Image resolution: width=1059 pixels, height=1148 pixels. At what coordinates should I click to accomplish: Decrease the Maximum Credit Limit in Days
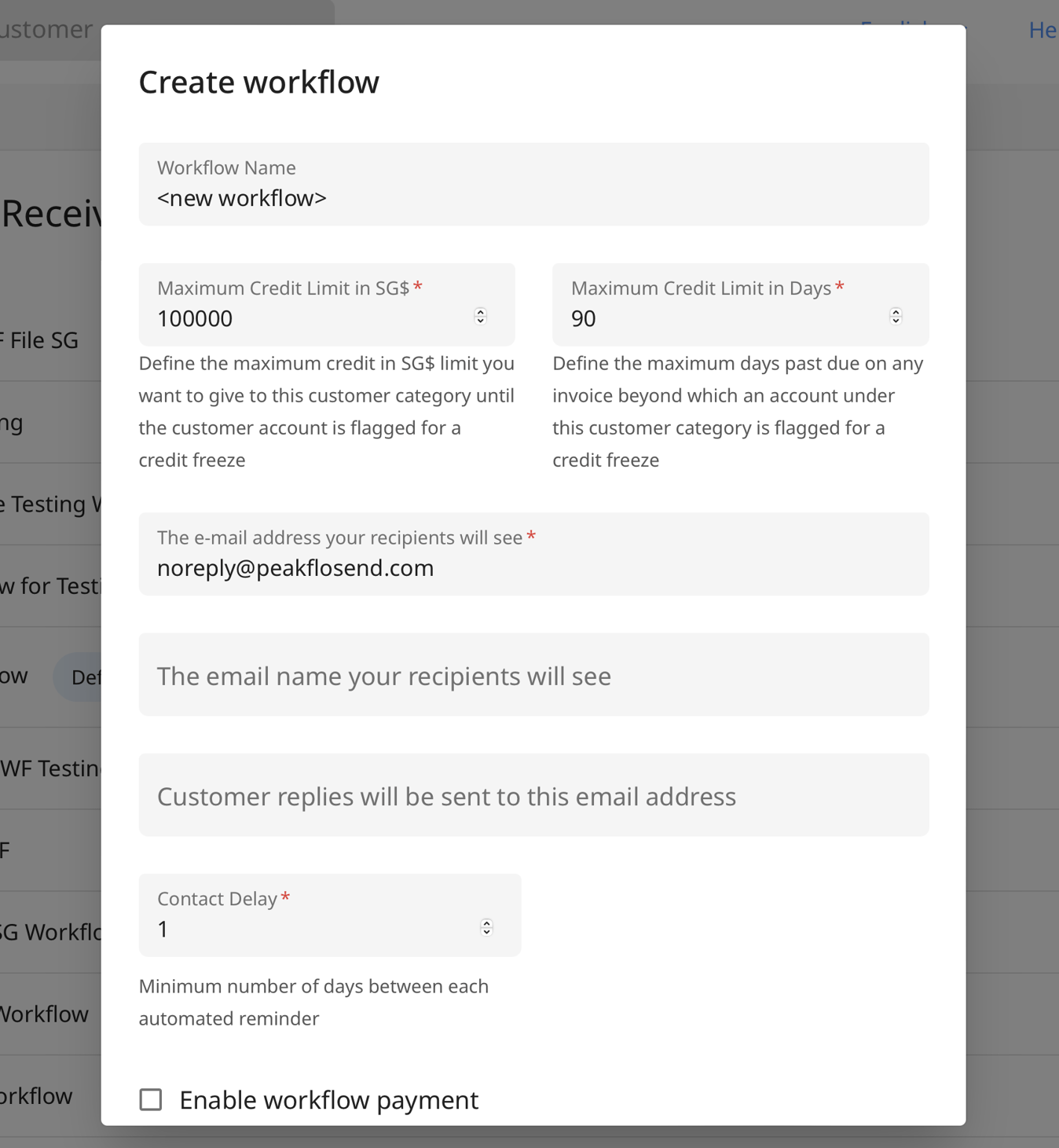tap(895, 321)
